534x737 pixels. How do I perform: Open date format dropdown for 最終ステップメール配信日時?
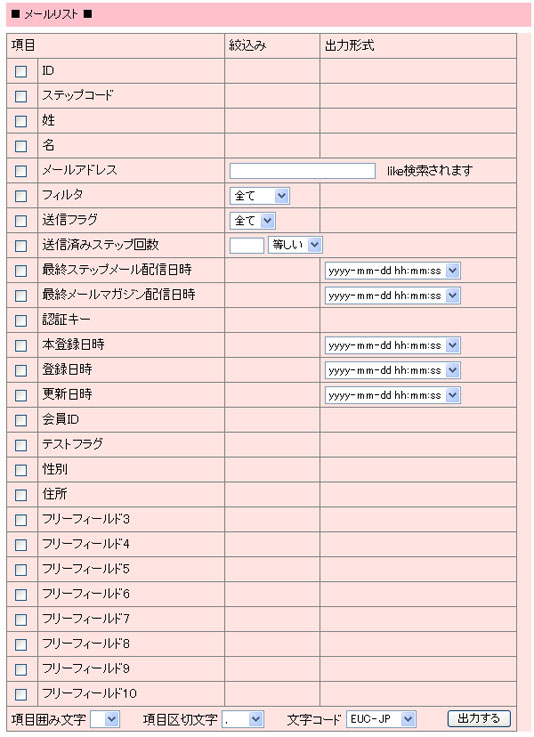point(393,271)
